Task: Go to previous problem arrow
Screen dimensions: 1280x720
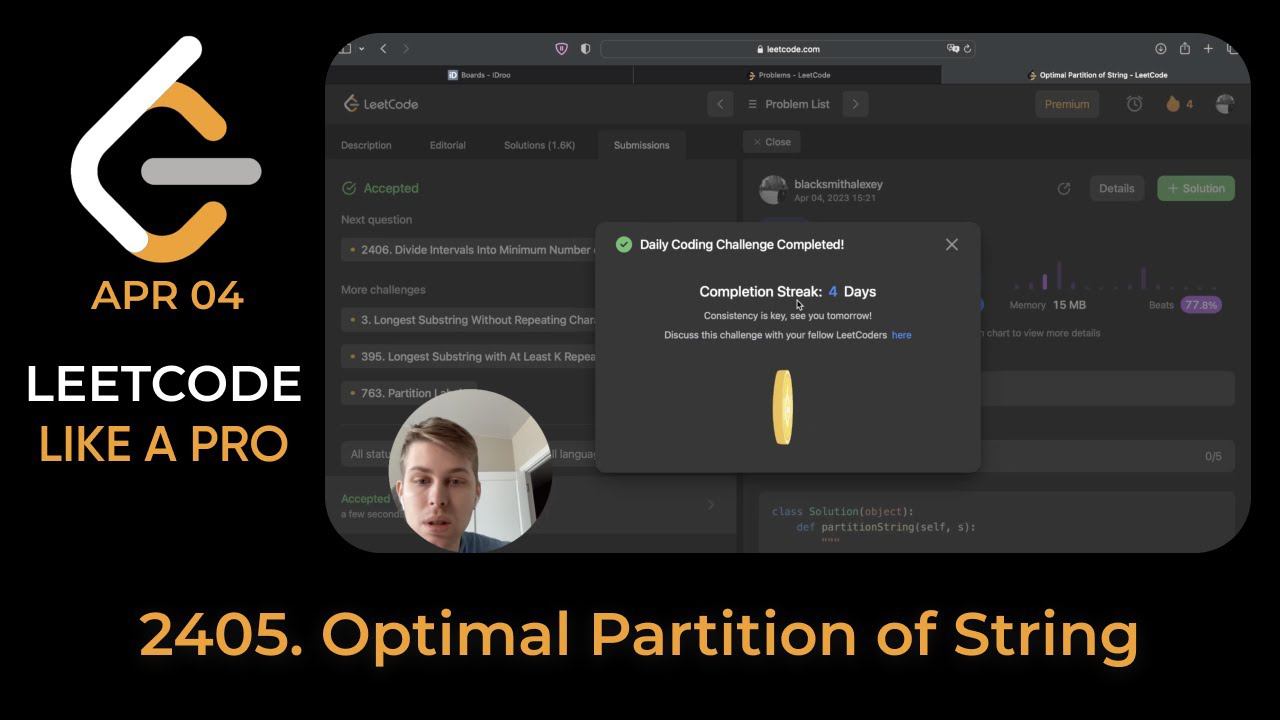Action: pos(720,104)
